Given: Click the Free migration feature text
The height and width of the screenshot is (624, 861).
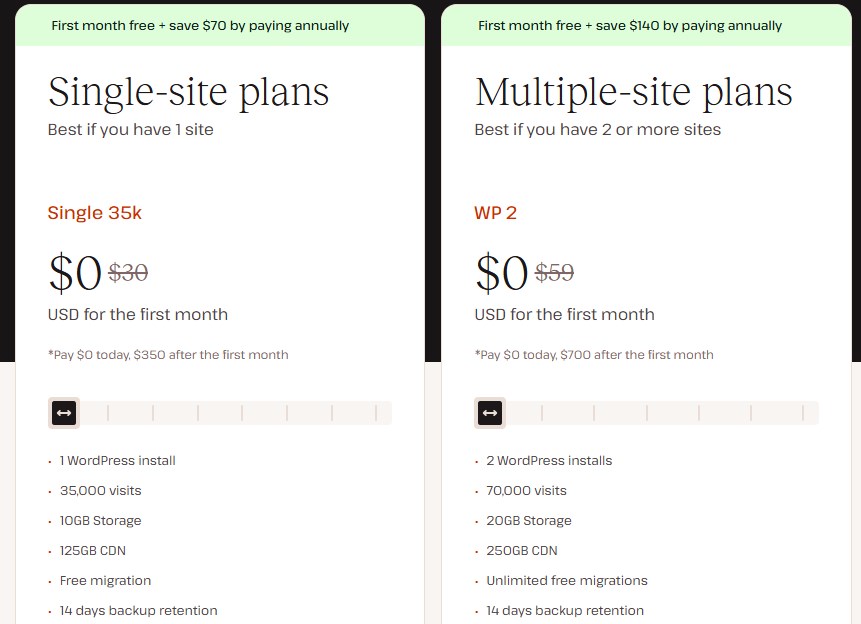Looking at the screenshot, I should pyautogui.click(x=105, y=581).
